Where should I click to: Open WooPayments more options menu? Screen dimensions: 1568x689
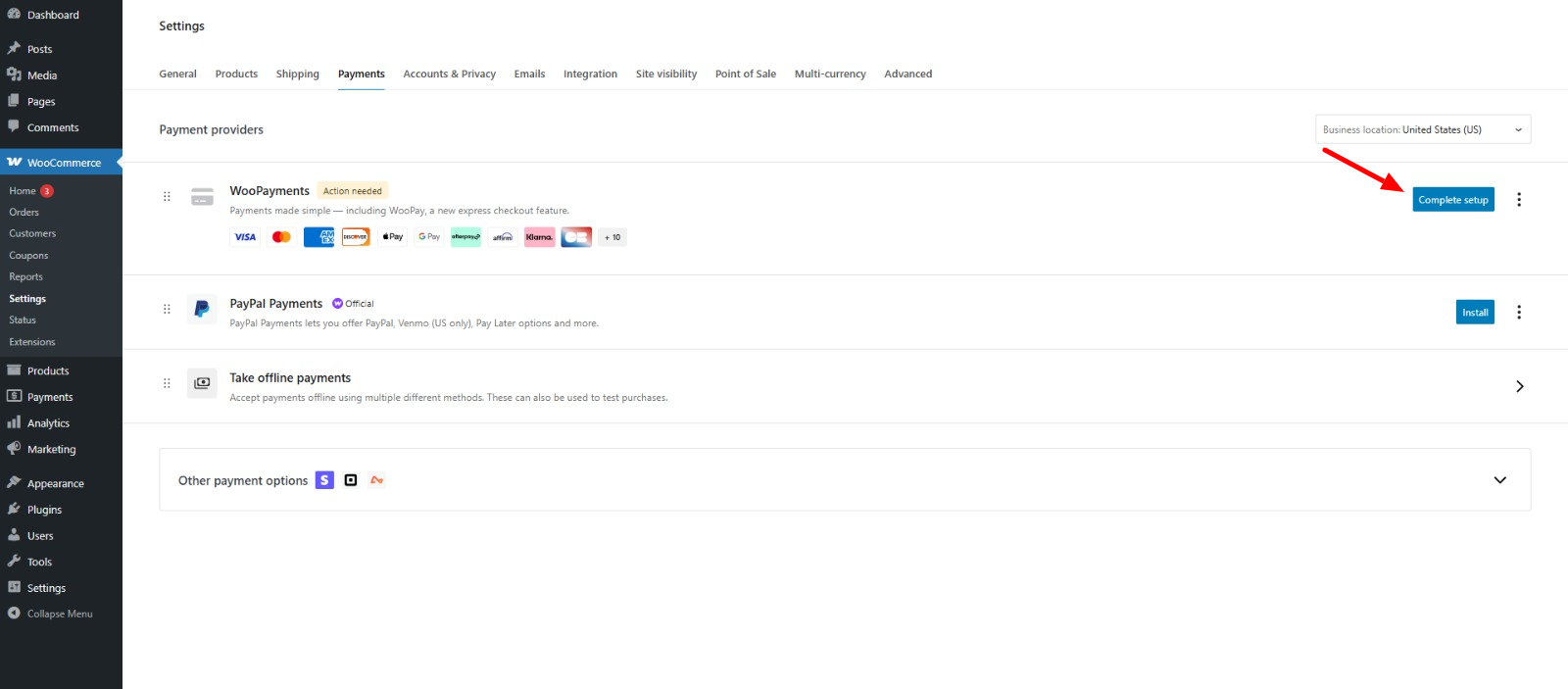coord(1519,200)
